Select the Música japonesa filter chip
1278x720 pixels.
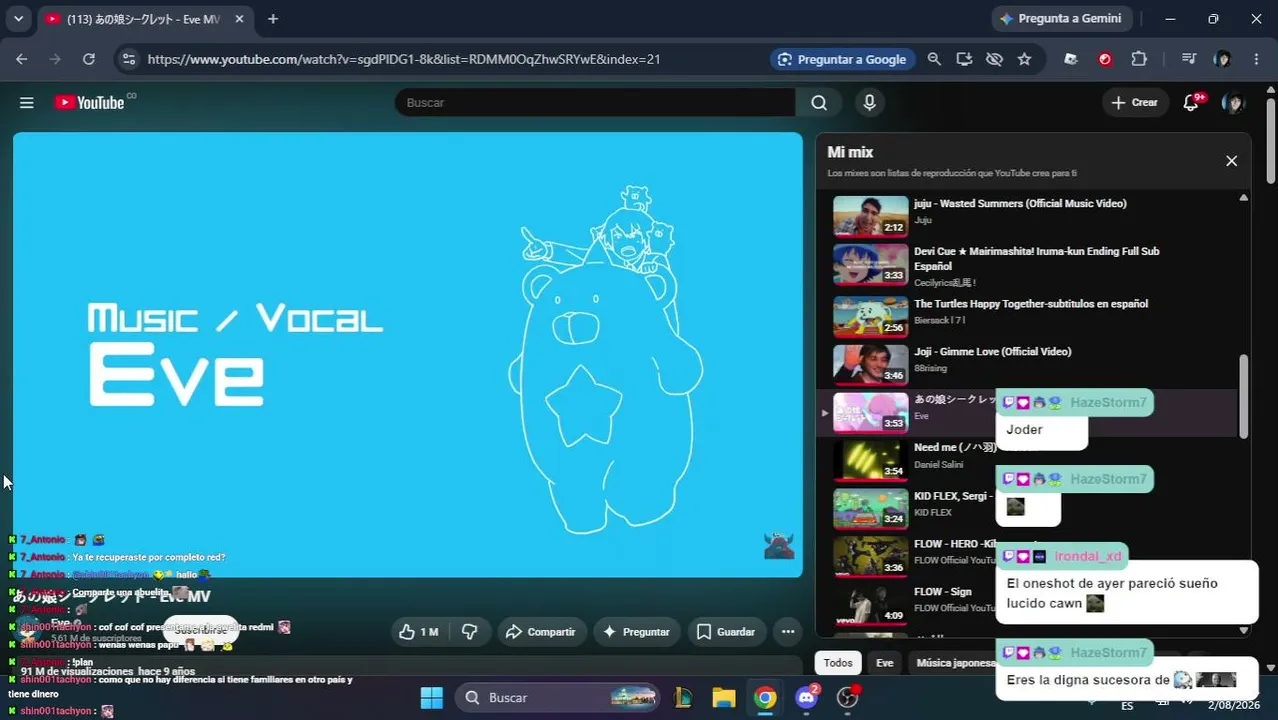(x=955, y=662)
